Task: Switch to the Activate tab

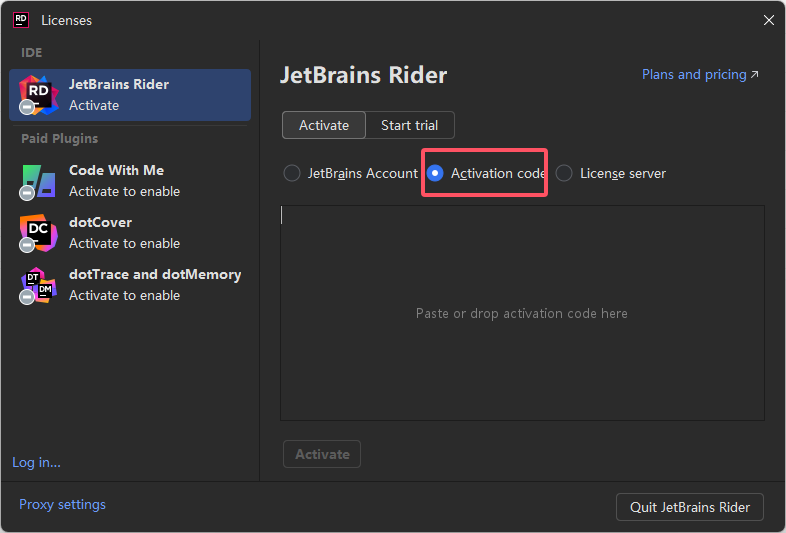Action: (x=324, y=125)
